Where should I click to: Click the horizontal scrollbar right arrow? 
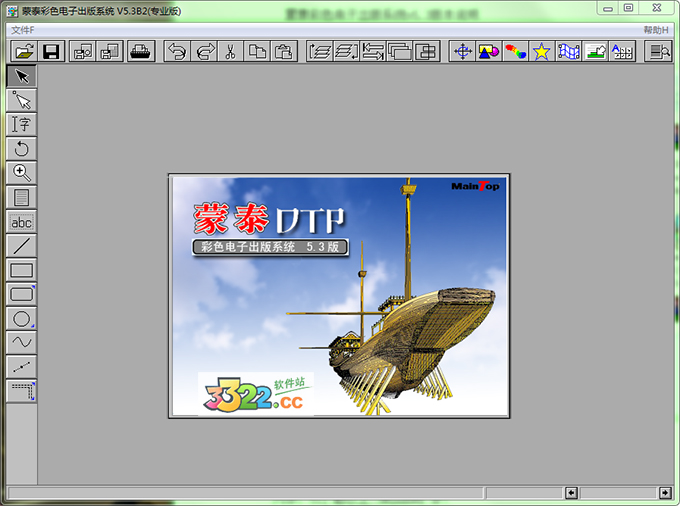click(x=665, y=493)
